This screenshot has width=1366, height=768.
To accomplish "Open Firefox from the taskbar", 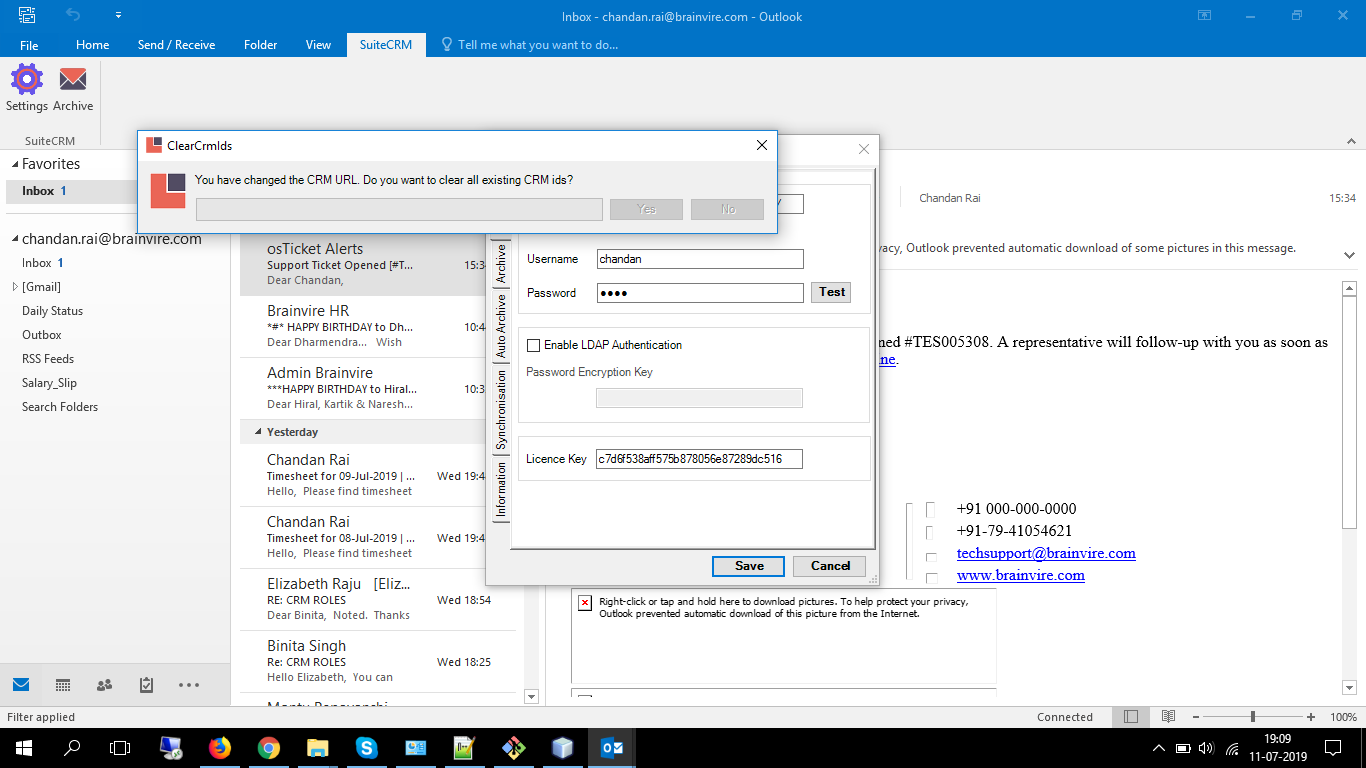I will [x=219, y=747].
